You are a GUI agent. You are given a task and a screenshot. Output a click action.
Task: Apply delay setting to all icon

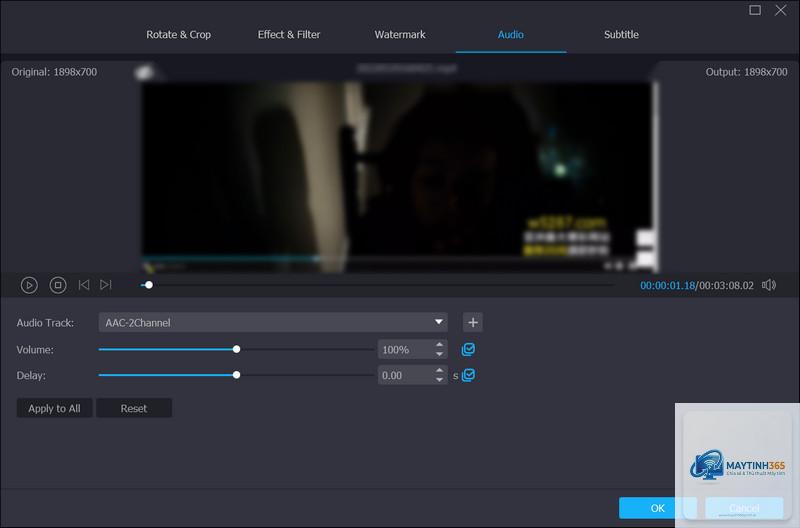[468, 375]
